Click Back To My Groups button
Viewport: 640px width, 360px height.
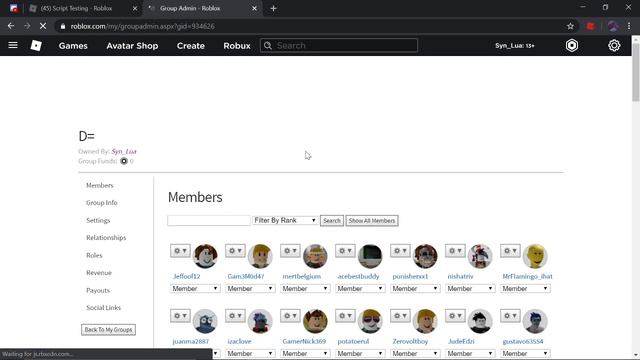pos(108,330)
